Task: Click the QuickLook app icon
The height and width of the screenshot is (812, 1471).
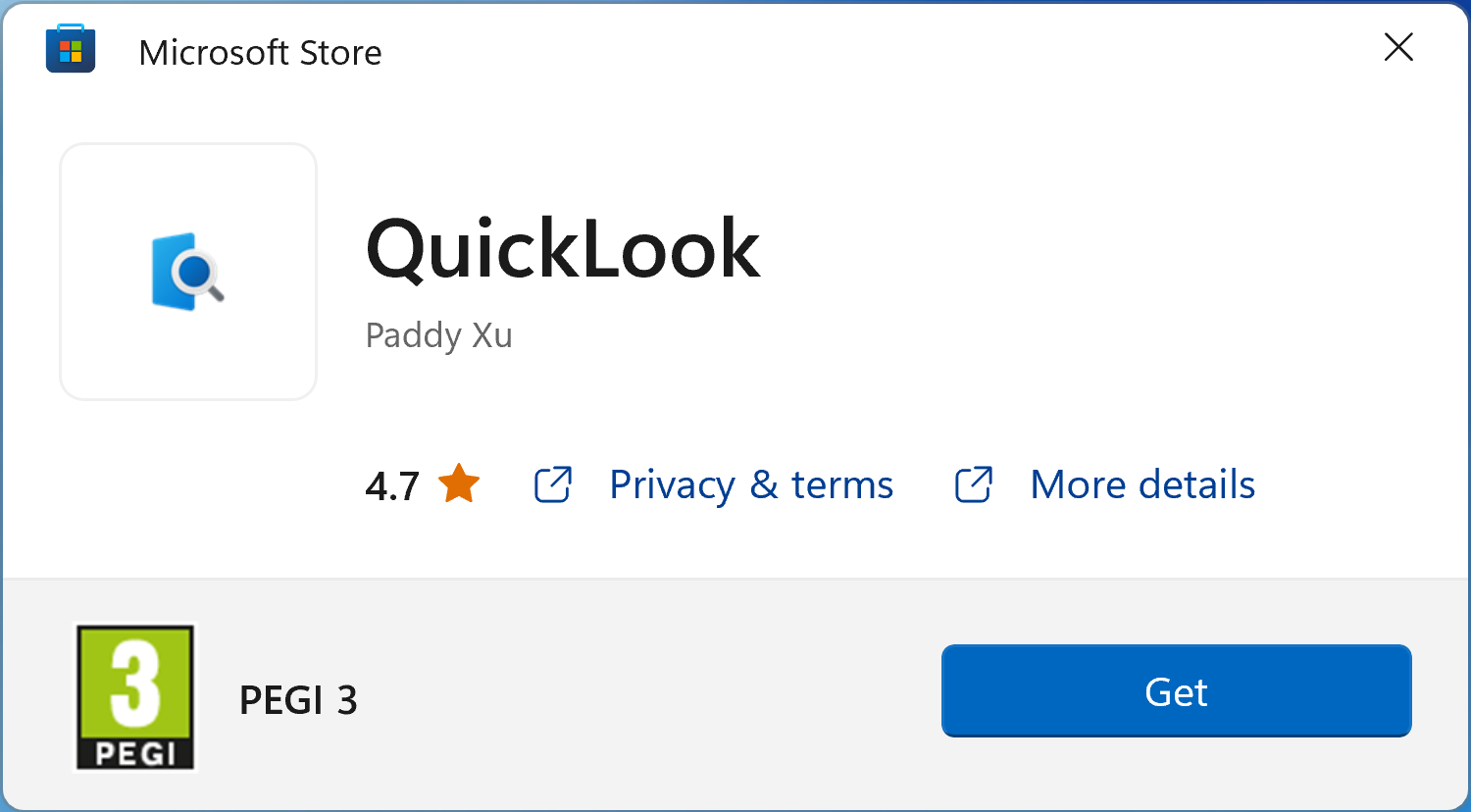Action: click(187, 271)
